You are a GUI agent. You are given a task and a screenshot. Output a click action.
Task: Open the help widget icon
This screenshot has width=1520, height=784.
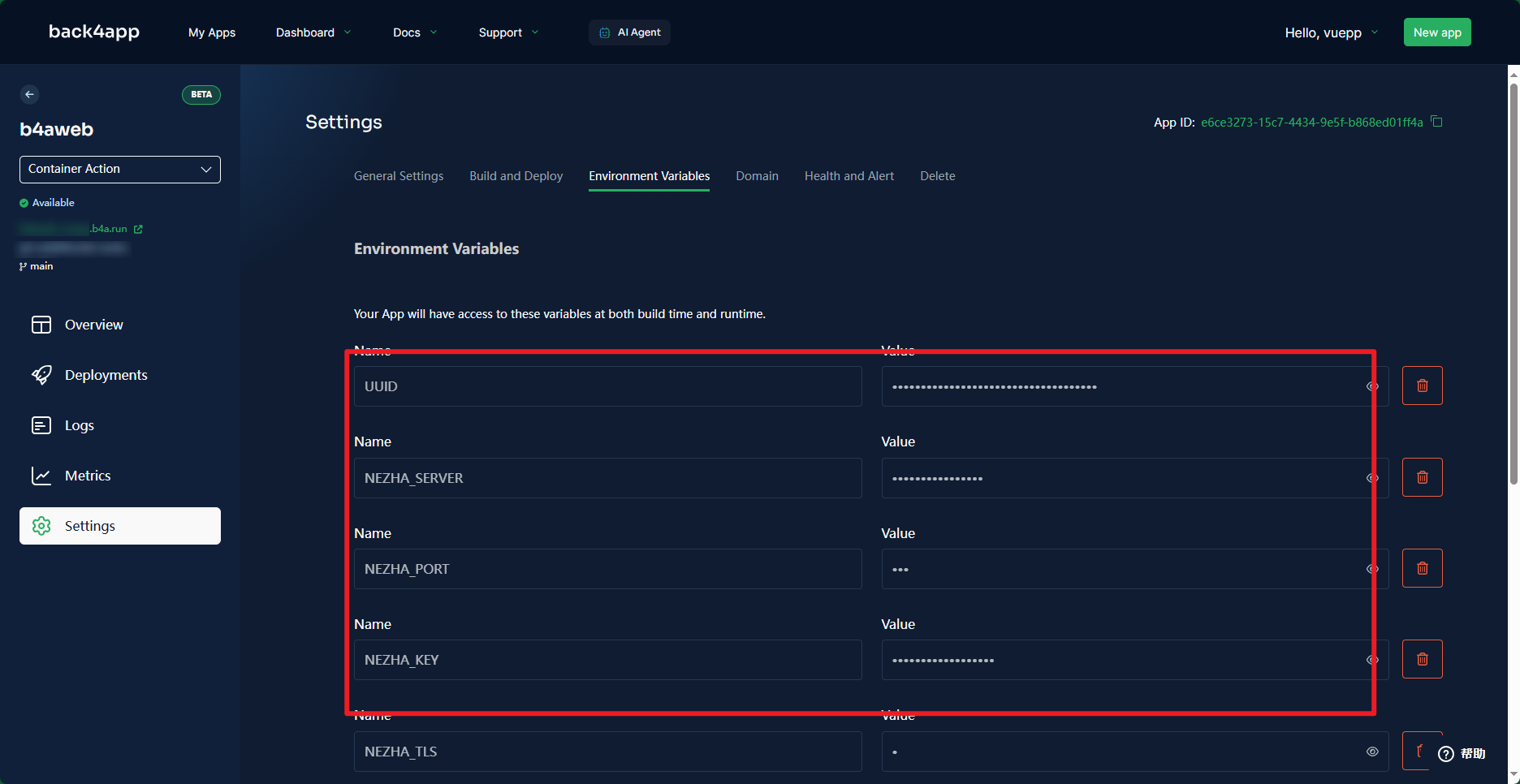1446,754
